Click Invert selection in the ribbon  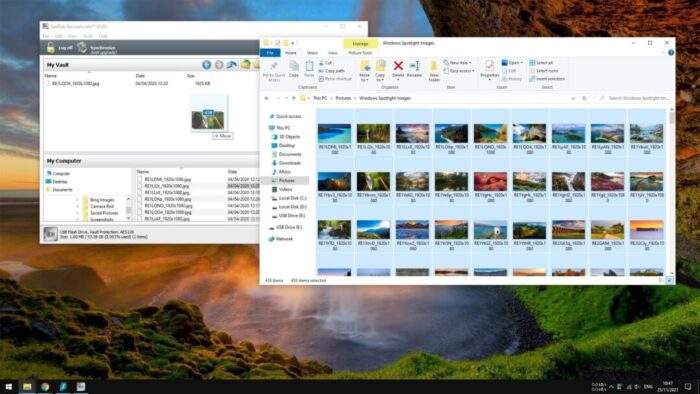pos(547,79)
